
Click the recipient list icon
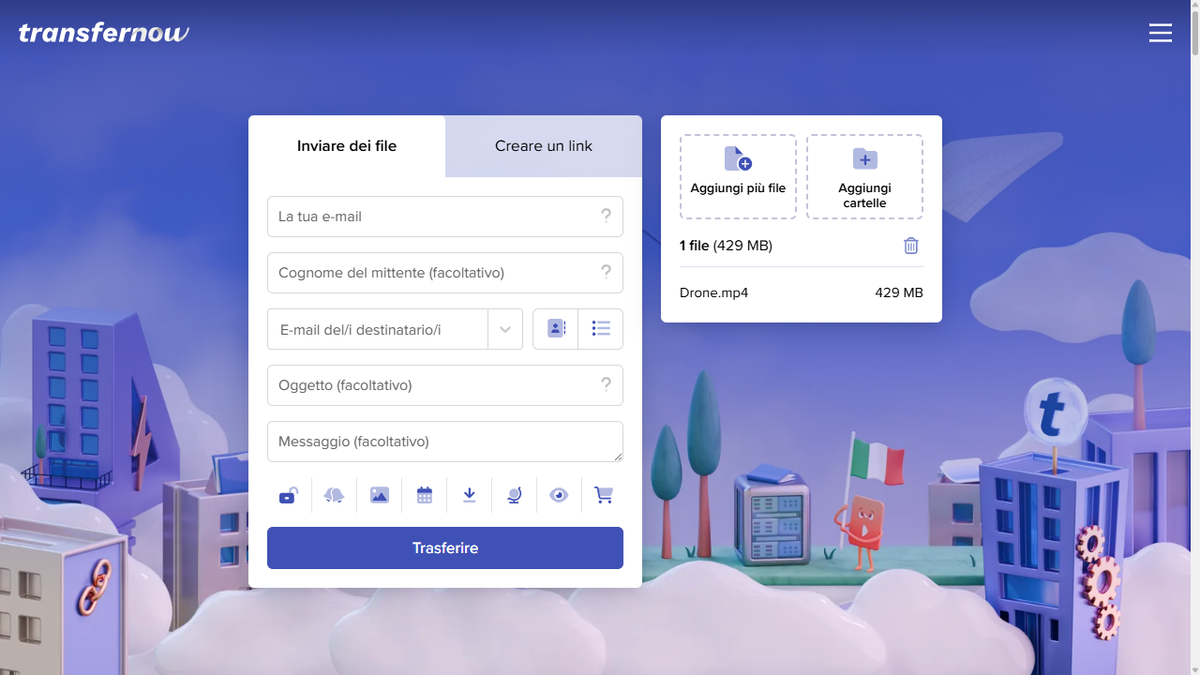pos(601,329)
